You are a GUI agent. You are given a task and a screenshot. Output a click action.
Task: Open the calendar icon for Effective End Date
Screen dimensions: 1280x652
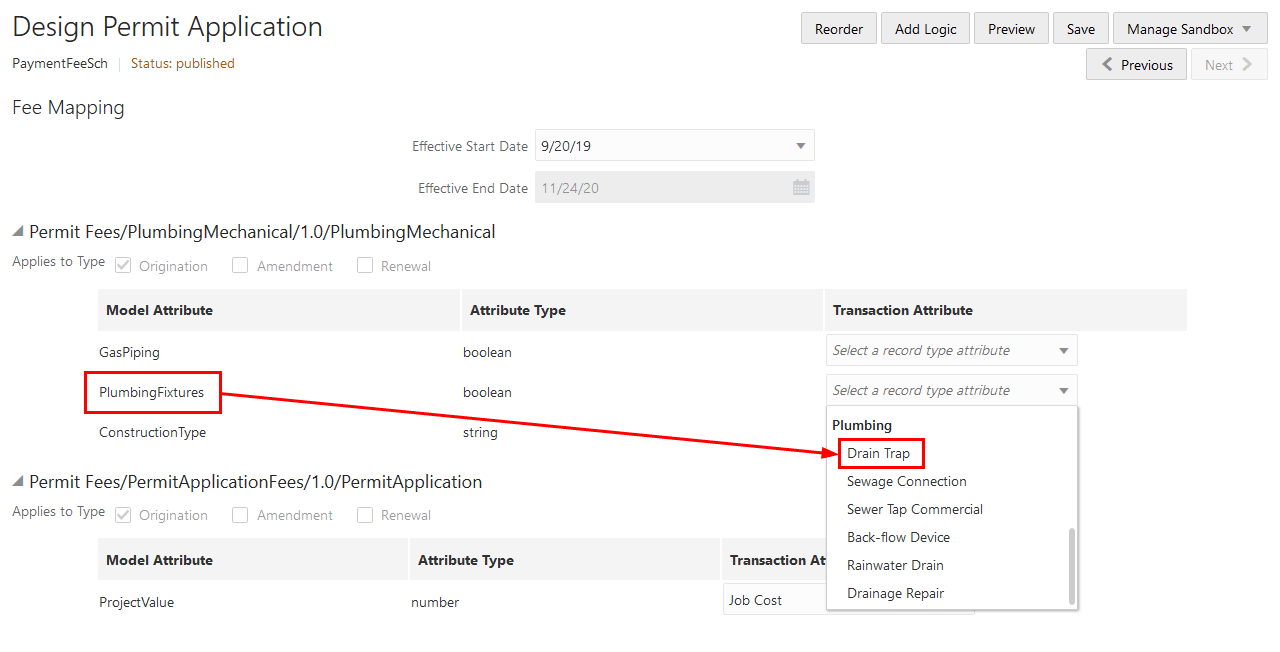(800, 187)
